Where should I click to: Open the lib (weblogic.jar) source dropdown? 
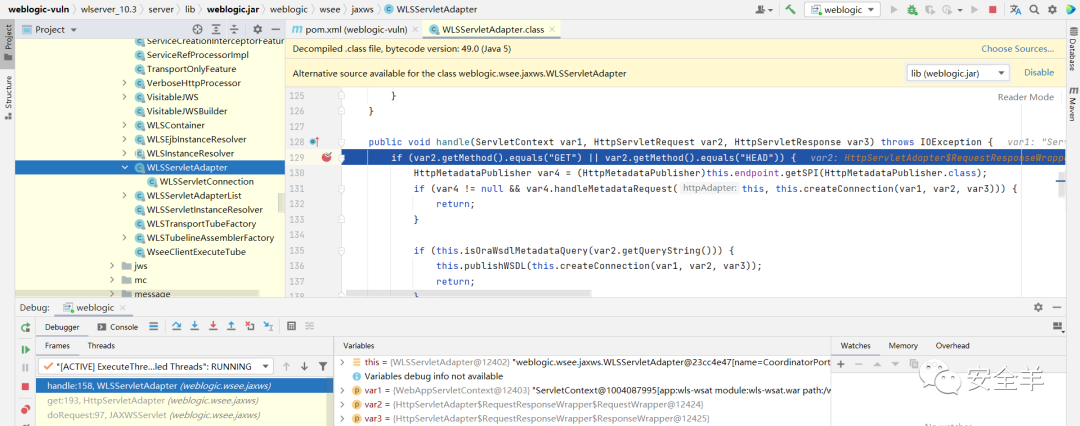[957, 73]
